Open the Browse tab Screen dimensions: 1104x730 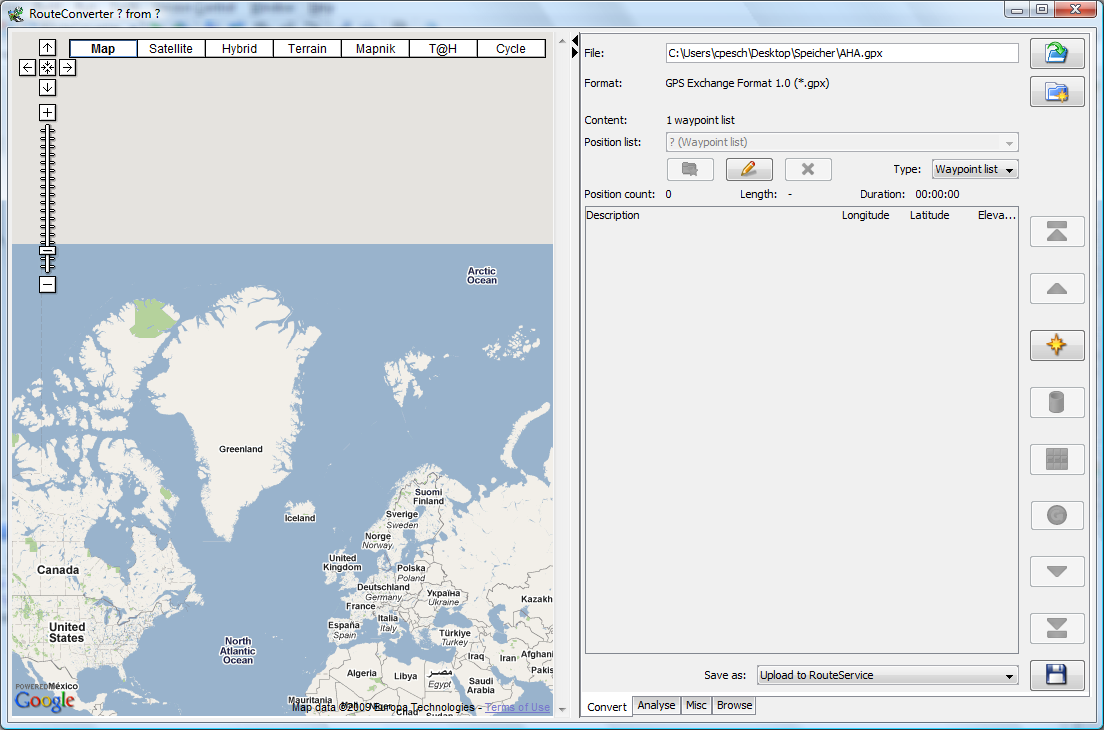click(x=734, y=705)
